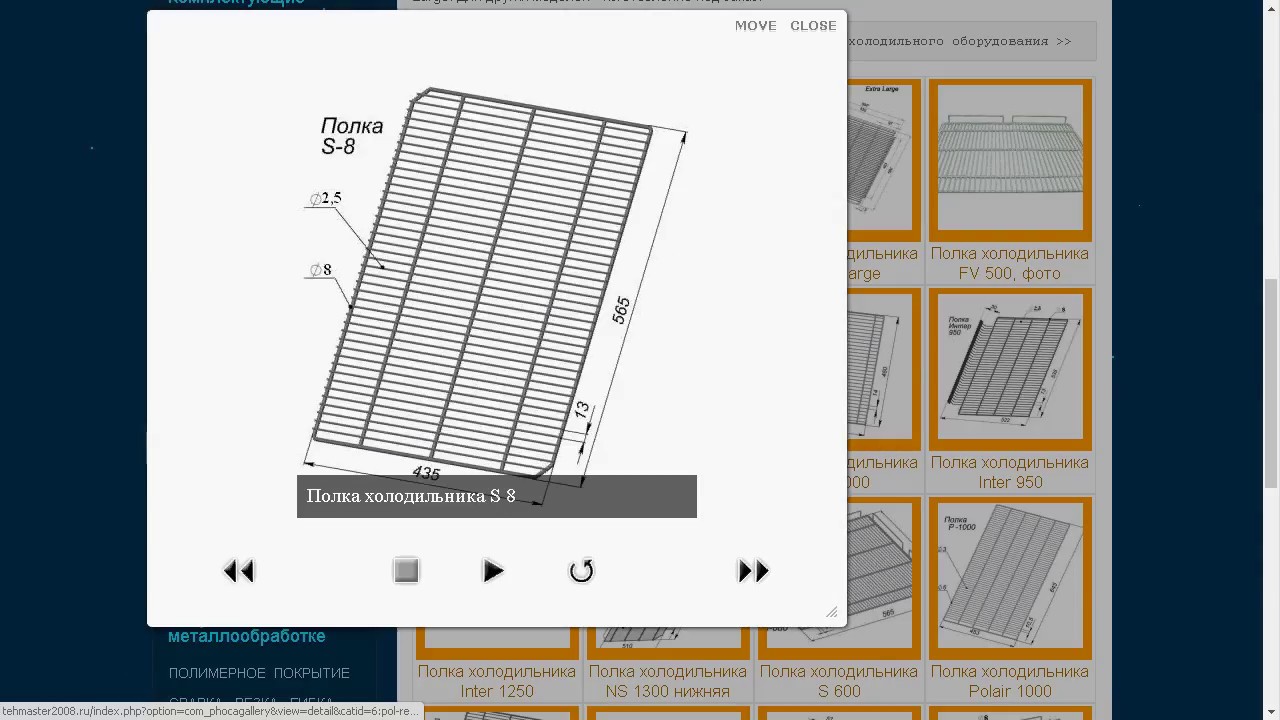Open link Полка холодильника Polair 1000
Image resolution: width=1280 pixels, height=720 pixels.
(x=1010, y=681)
